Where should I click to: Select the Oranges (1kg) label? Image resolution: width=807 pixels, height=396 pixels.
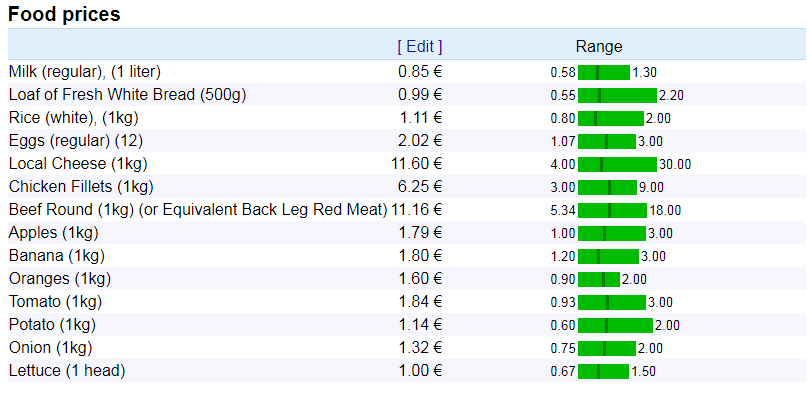pyautogui.click(x=60, y=279)
